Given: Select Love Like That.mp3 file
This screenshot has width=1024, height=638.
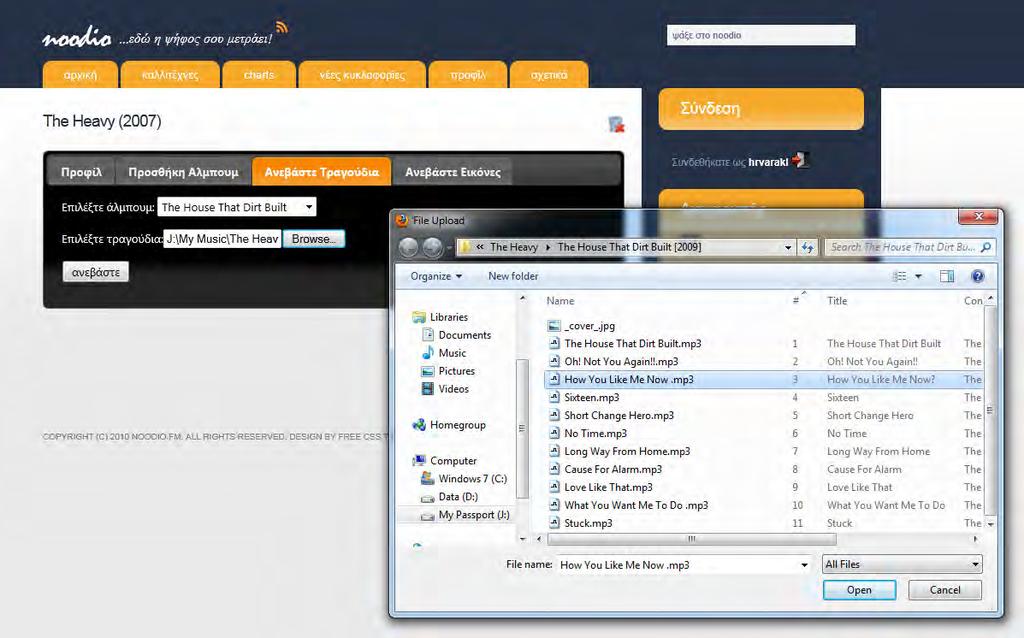Looking at the screenshot, I should point(608,487).
